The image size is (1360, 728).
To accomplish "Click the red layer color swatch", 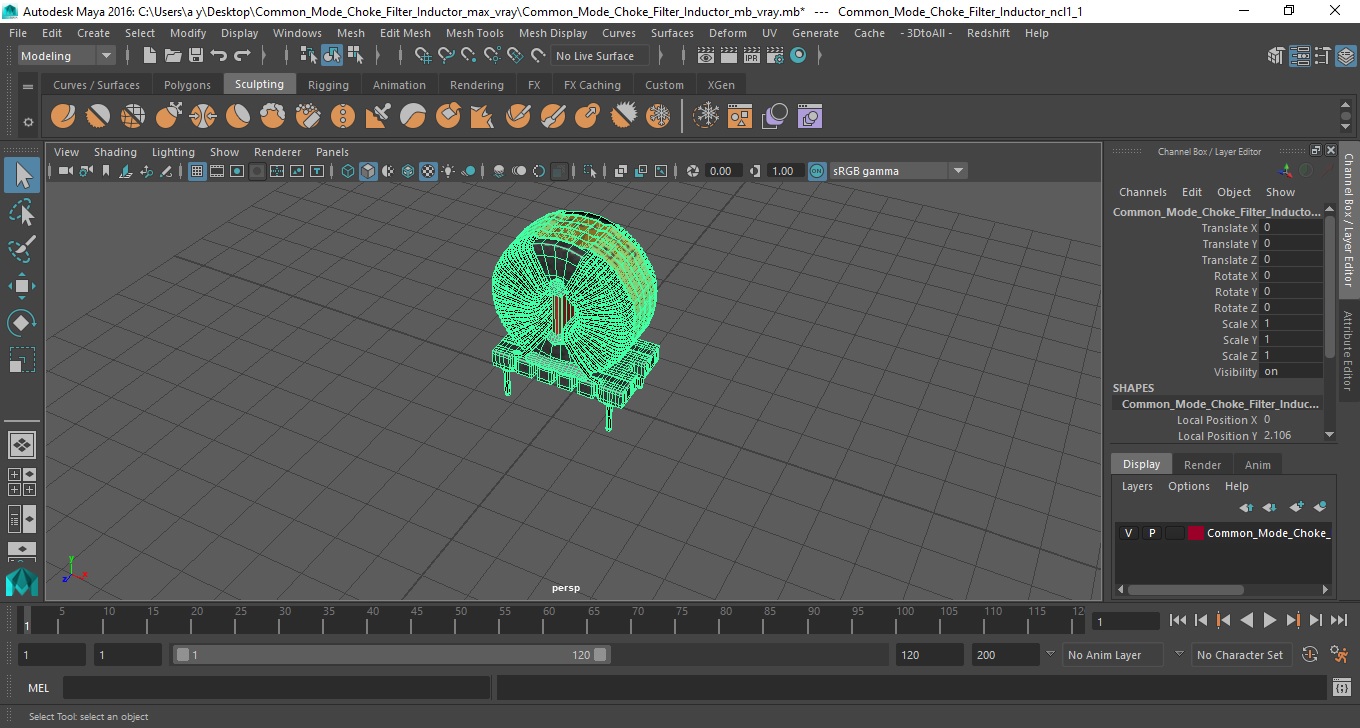I will 1195,533.
